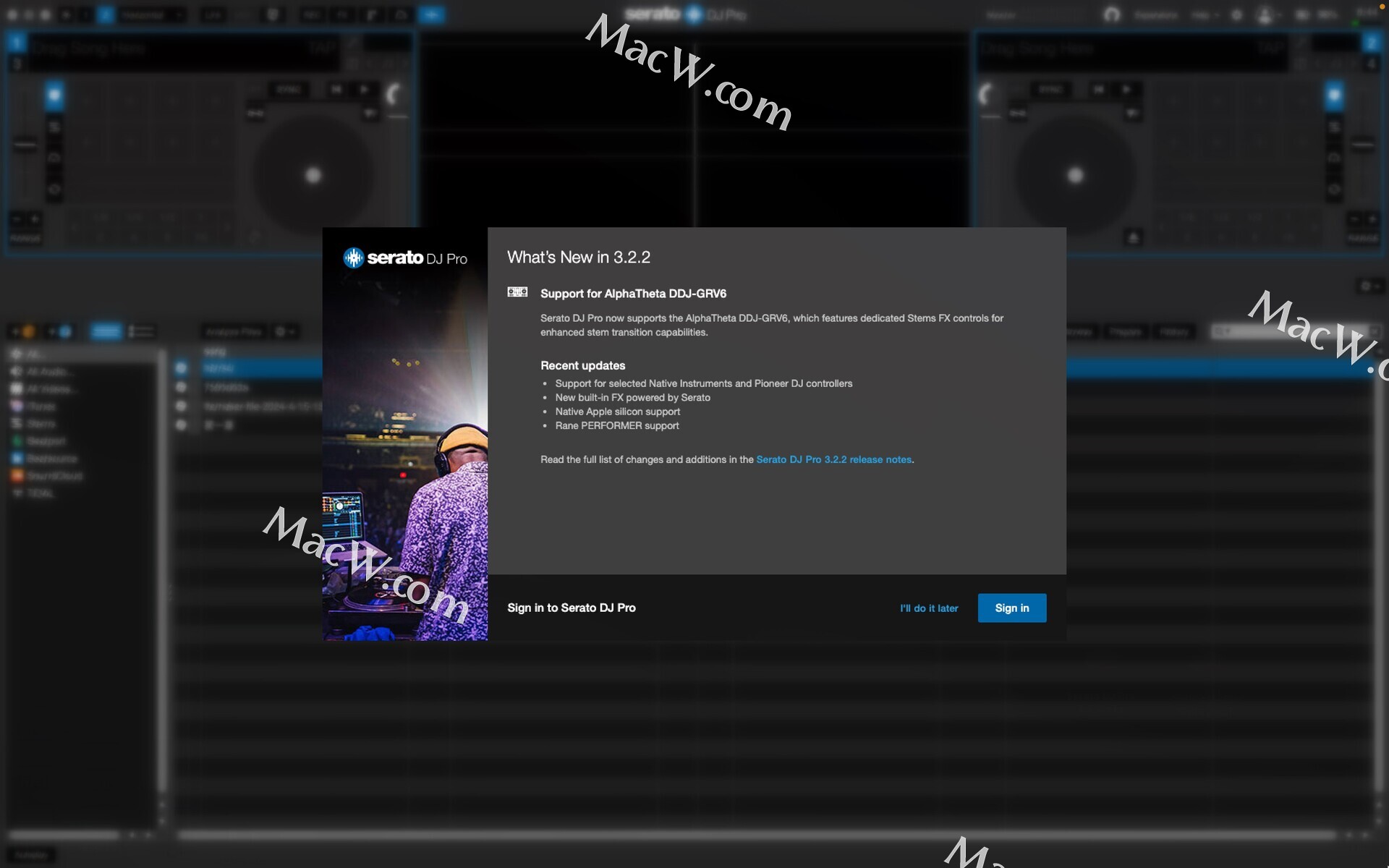Screen dimensions: 1389x868
Task: Click the right deck platter
Action: (1075, 175)
